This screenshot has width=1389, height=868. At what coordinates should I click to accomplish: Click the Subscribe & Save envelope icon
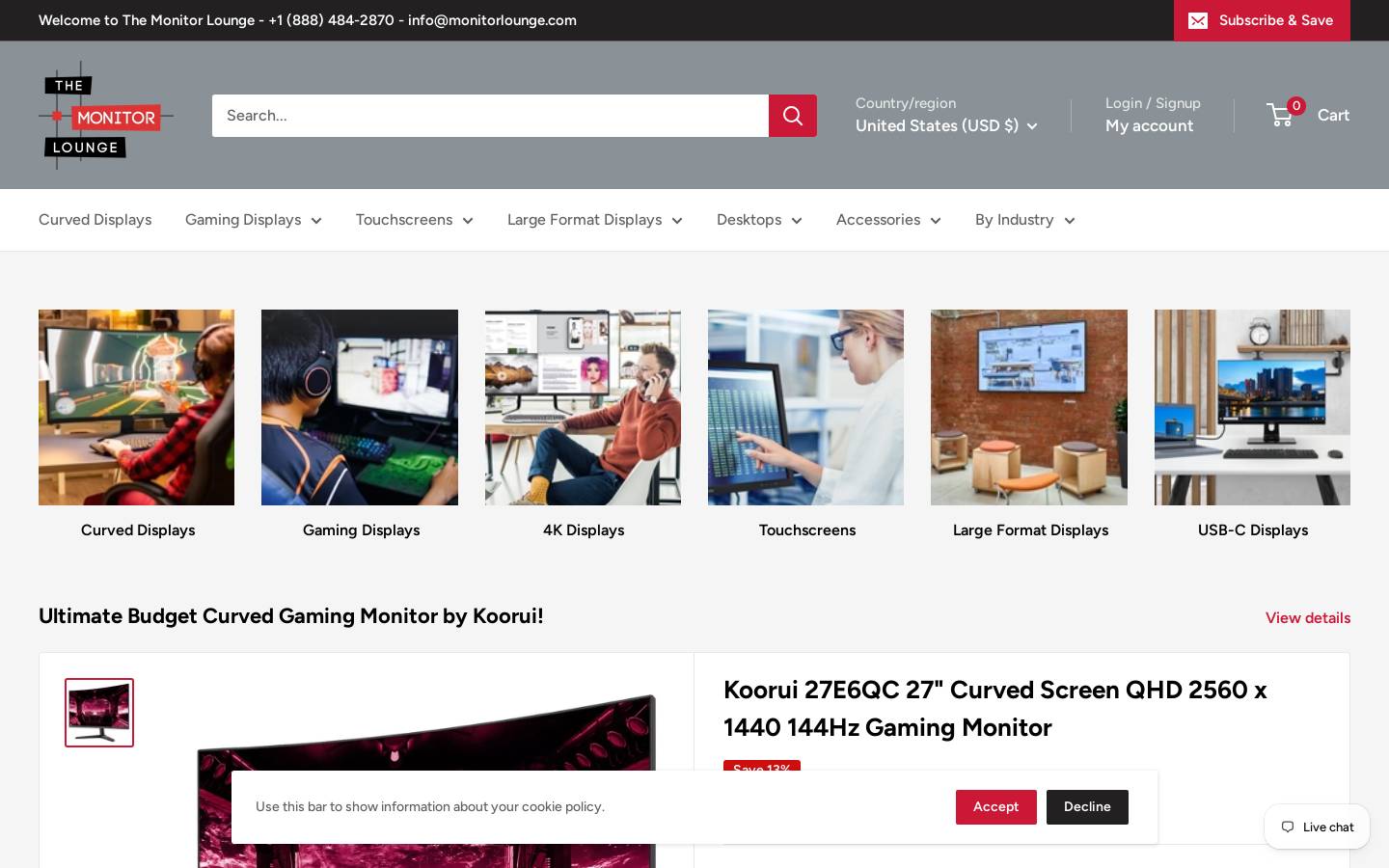click(1198, 20)
